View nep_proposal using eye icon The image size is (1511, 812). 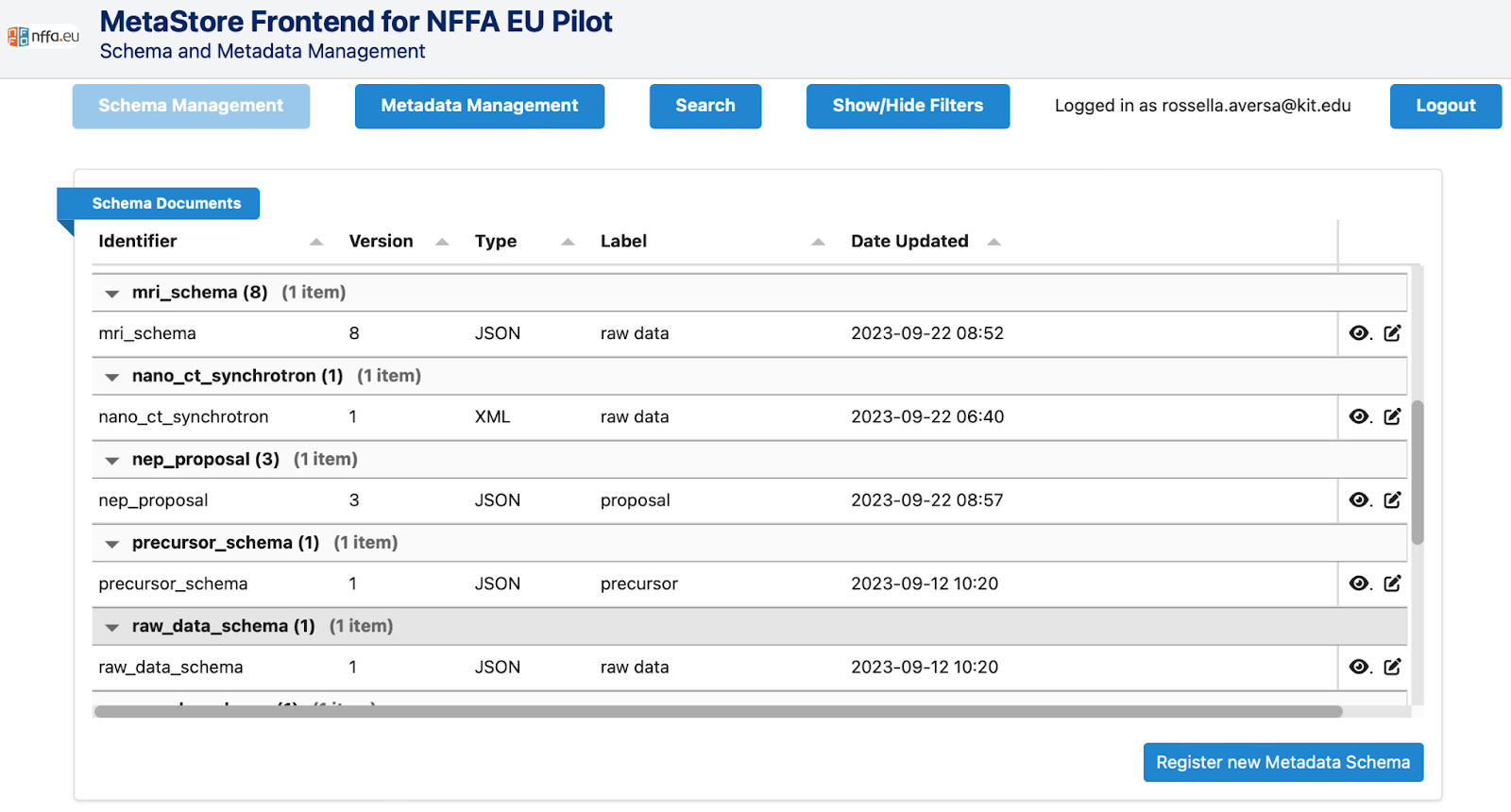1359,500
